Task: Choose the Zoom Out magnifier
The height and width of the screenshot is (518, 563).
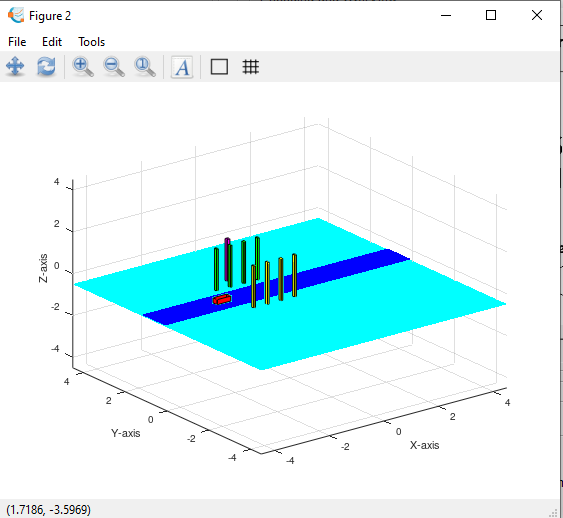Action: 114,66
